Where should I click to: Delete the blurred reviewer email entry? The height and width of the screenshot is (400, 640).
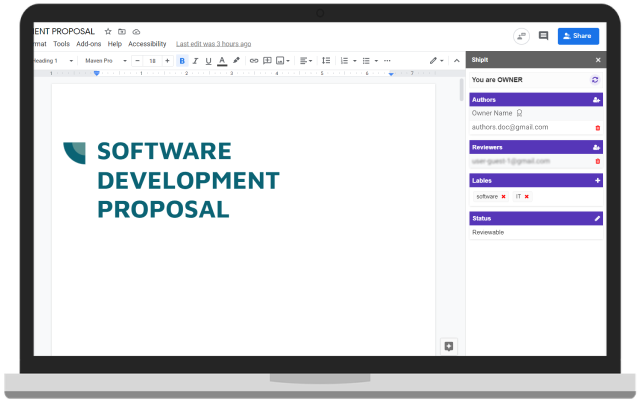point(598,161)
